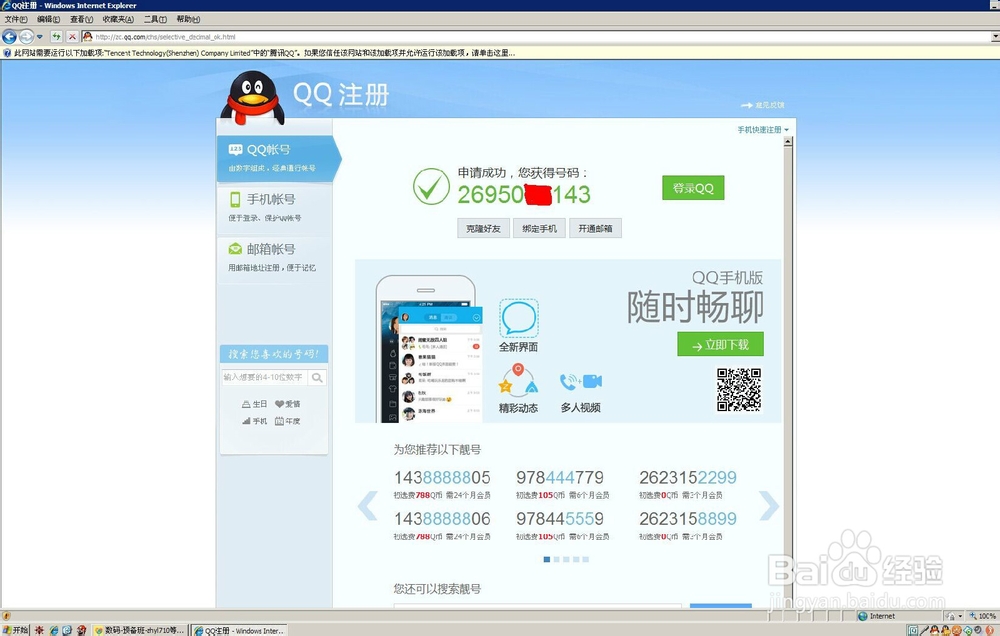
Task: Click the Windows 开始 Start button
Action: pyautogui.click(x=15, y=630)
